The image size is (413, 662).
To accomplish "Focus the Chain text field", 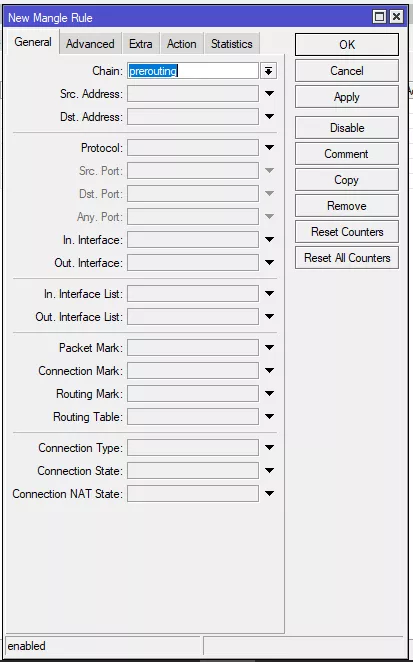I will tap(193, 71).
